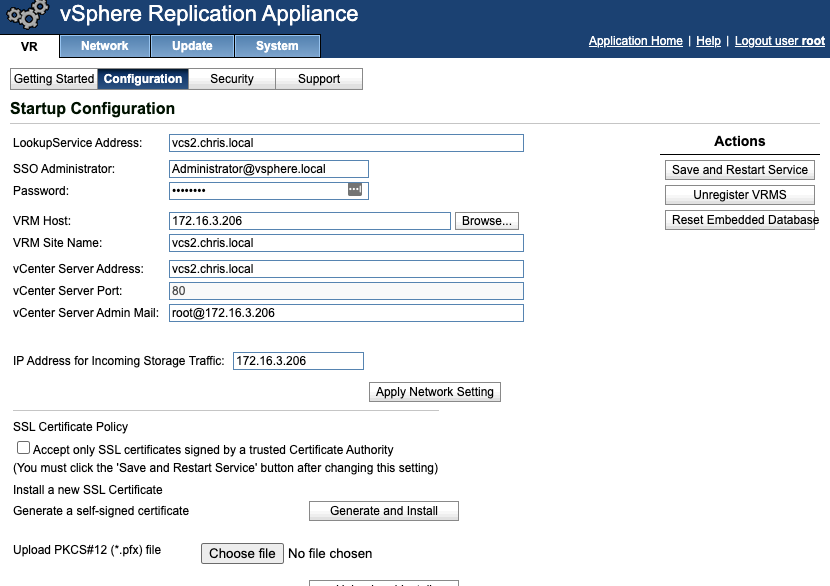Focus the vCenter Server Address field
Screen dimensions: 830x586
point(346,269)
